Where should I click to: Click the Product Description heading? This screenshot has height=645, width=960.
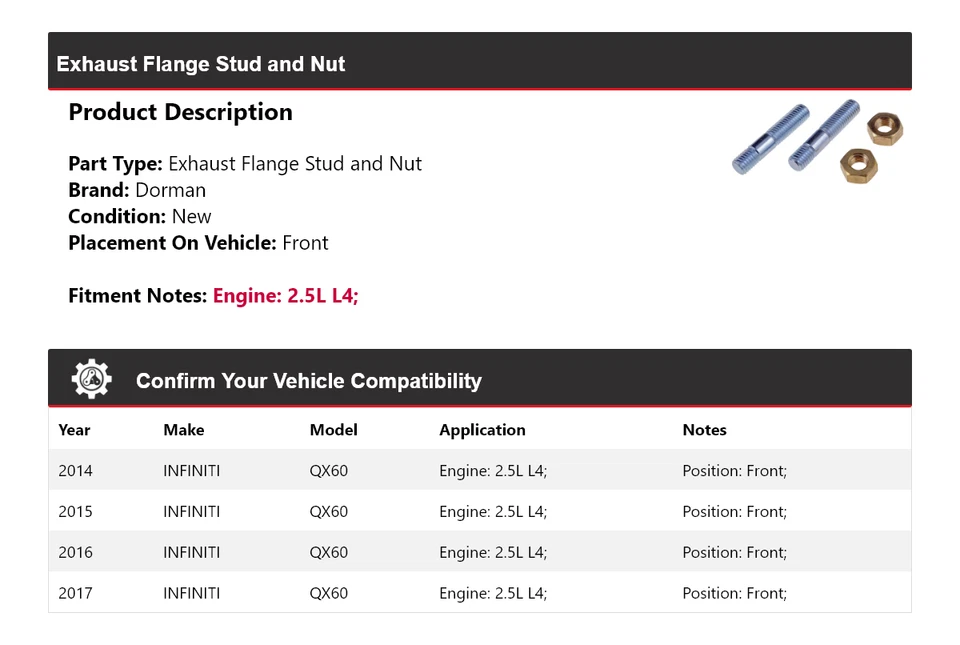tap(180, 112)
